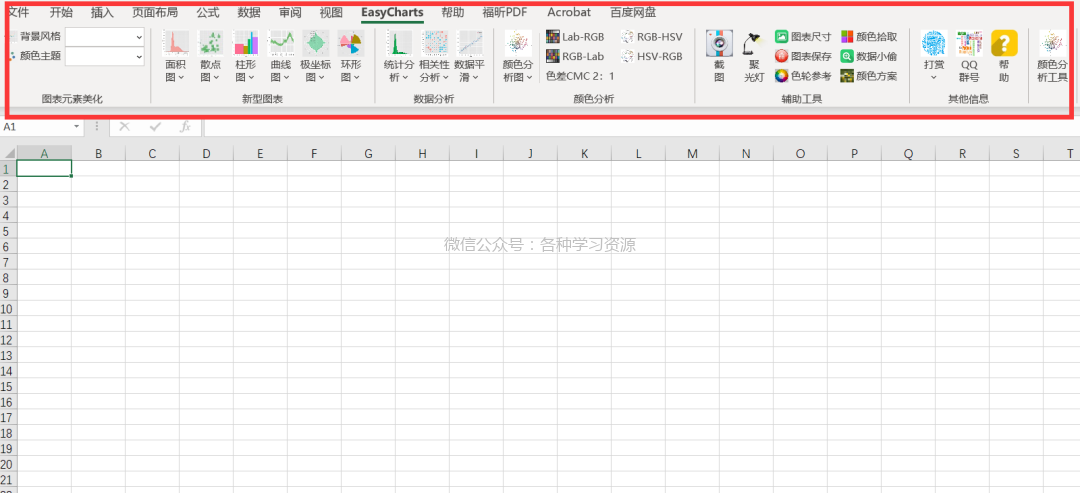
Task: Click the 图表保存 chart save tool
Action: tap(803, 56)
